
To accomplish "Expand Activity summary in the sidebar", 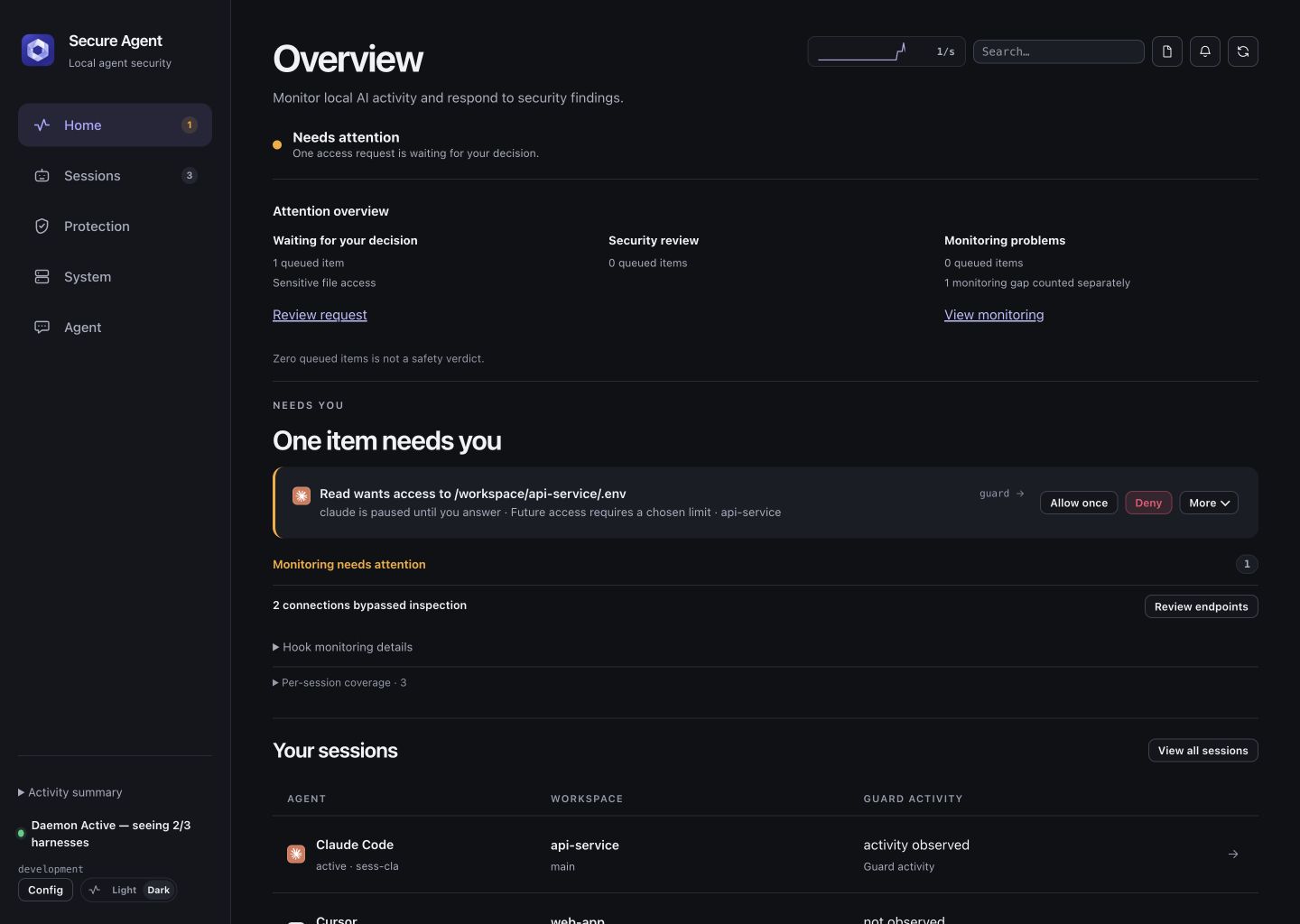I will click(x=70, y=792).
